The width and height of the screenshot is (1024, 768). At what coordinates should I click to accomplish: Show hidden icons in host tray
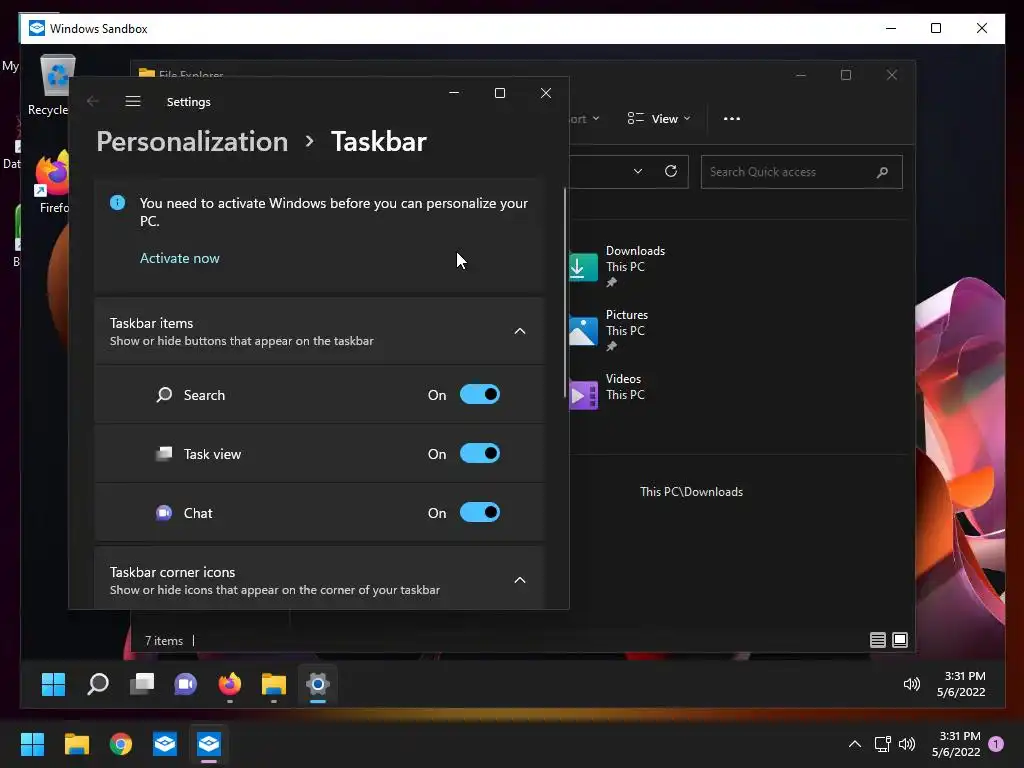854,744
